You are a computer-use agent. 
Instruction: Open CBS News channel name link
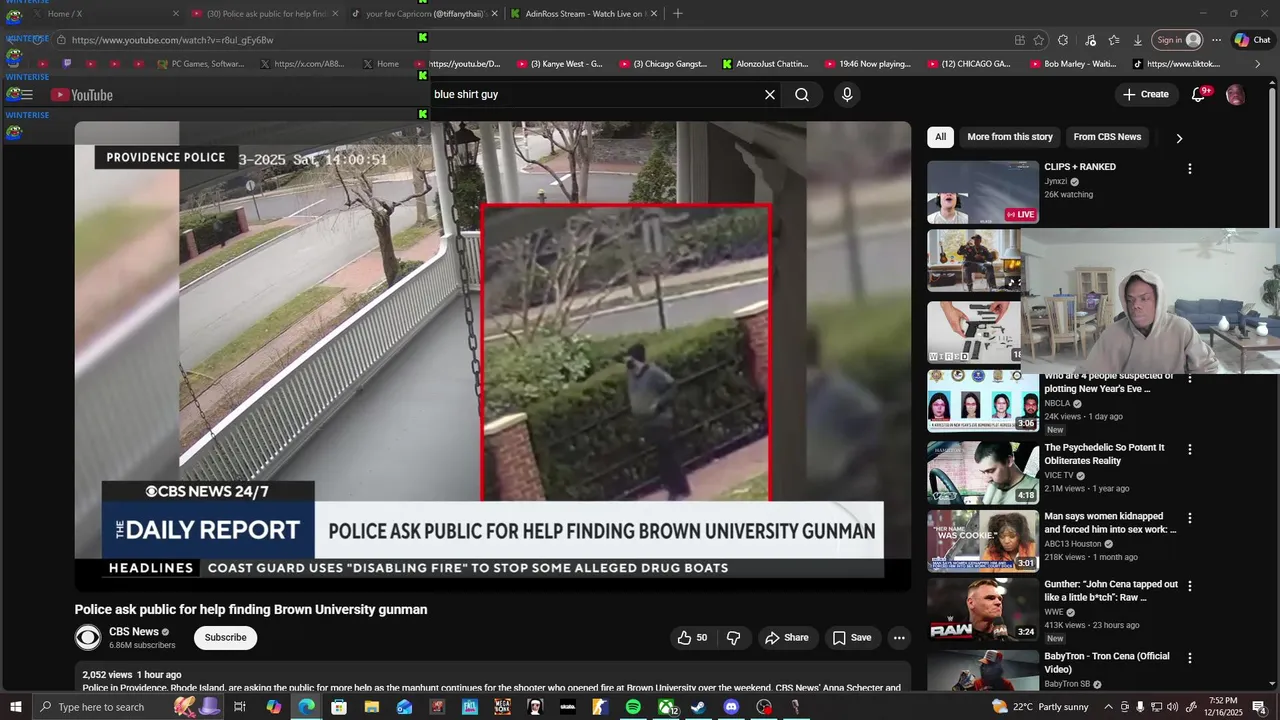[x=134, y=632]
